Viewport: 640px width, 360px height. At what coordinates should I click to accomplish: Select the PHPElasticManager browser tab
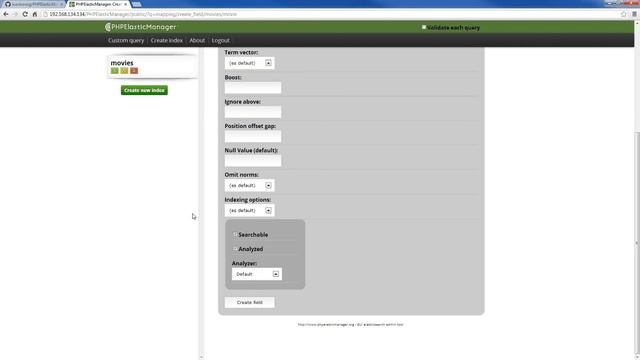(x=97, y=4)
